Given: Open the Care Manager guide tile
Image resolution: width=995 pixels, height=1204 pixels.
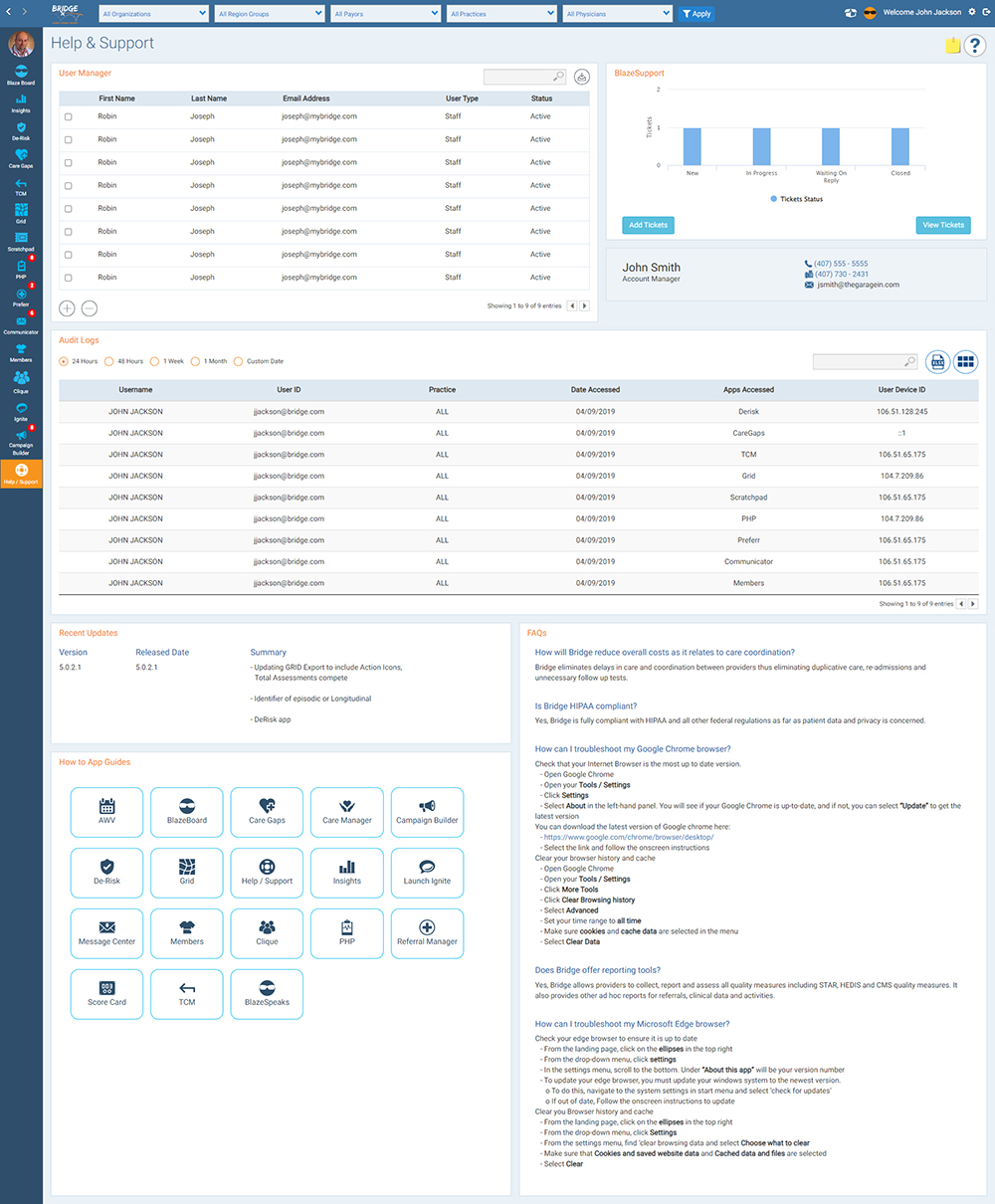Looking at the screenshot, I should click(x=347, y=812).
